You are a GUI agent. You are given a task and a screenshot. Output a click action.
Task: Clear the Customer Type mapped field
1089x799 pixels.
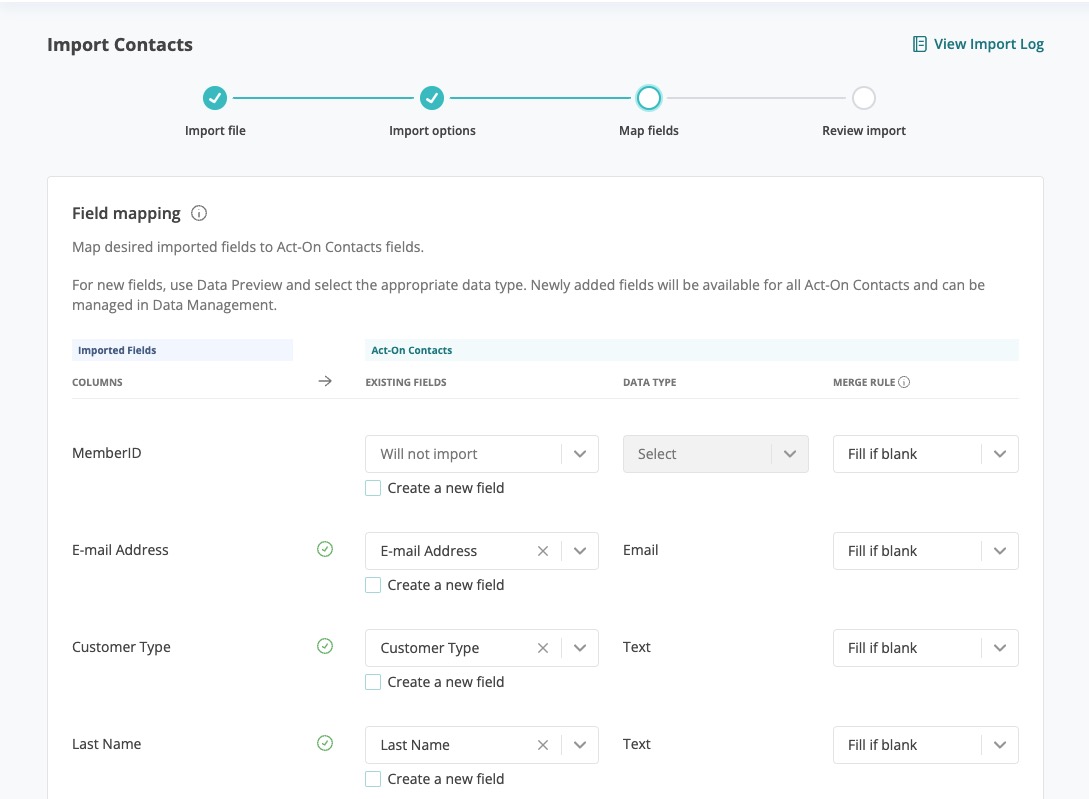coord(543,648)
